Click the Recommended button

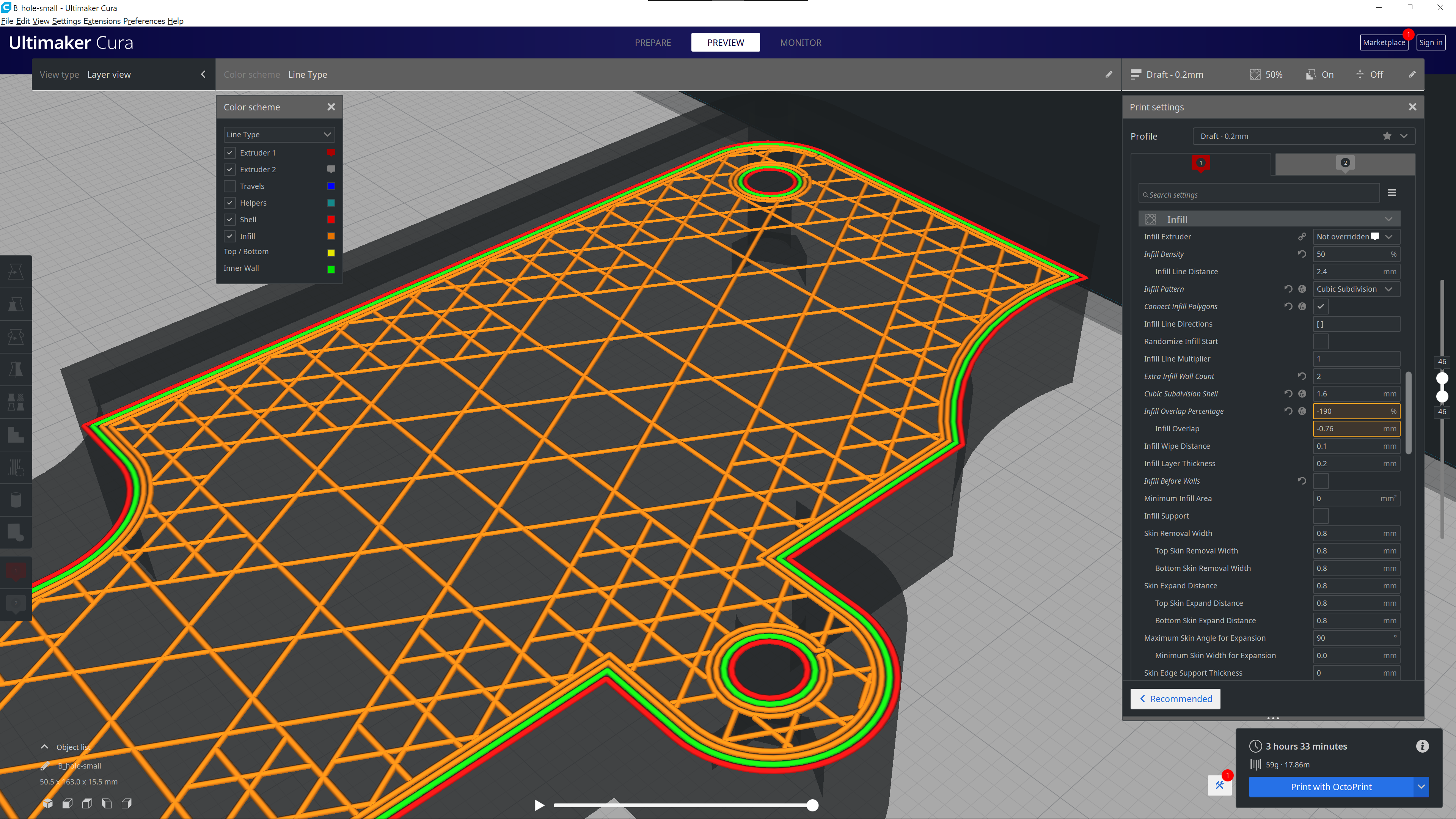(1175, 699)
